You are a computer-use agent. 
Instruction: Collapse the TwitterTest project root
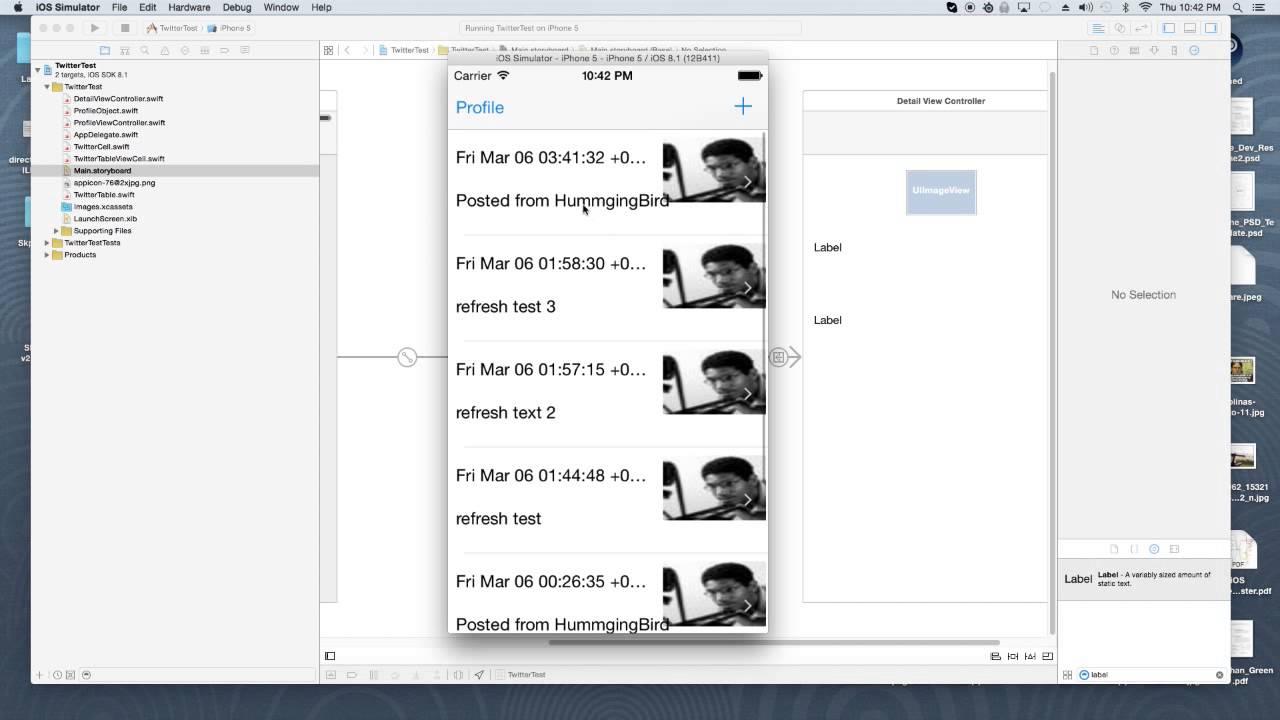[x=38, y=70]
